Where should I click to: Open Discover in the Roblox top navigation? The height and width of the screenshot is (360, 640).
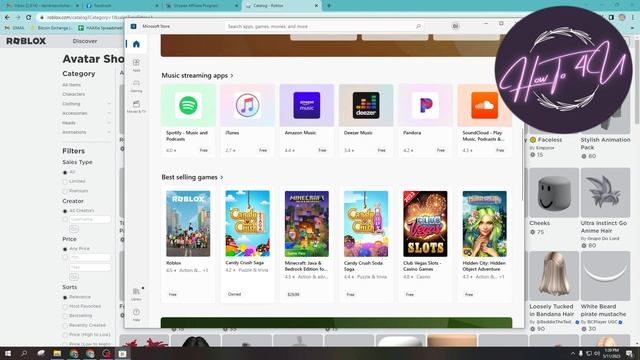[85, 41]
